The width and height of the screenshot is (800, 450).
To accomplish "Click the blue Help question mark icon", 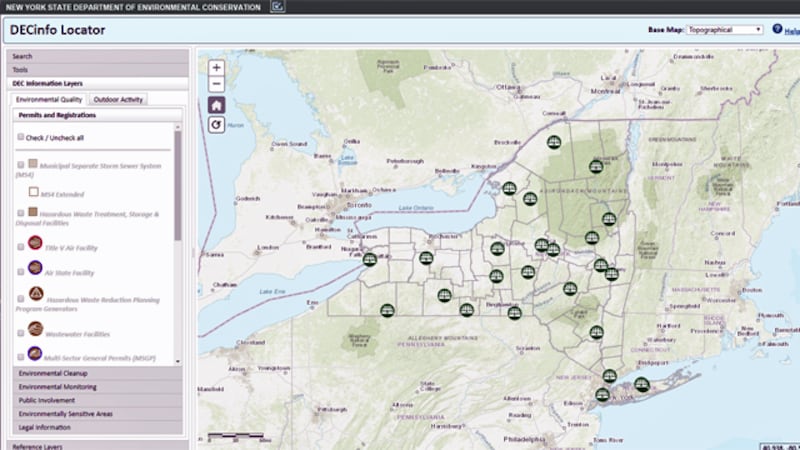I will [776, 30].
